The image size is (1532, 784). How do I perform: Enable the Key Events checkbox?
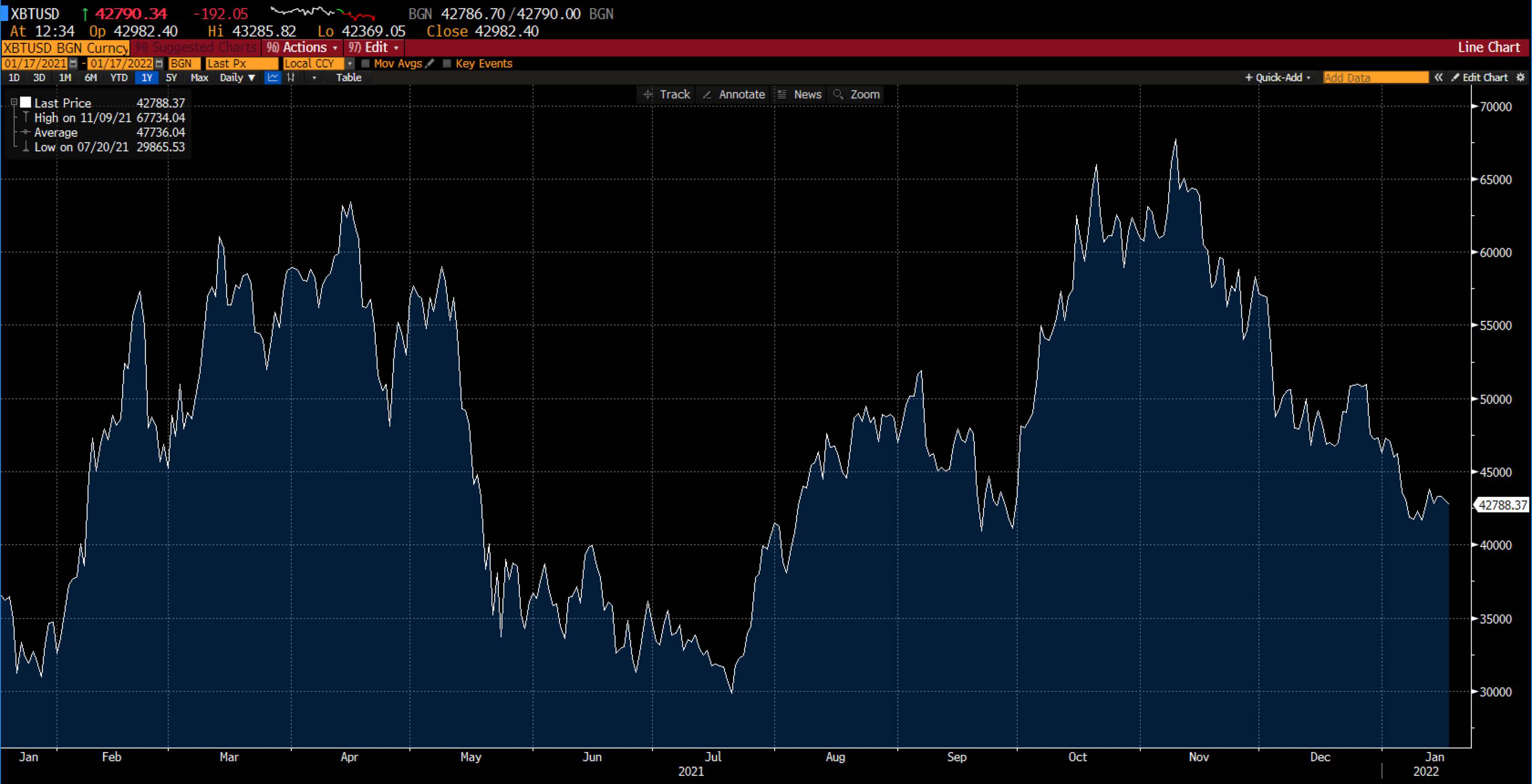coord(447,64)
